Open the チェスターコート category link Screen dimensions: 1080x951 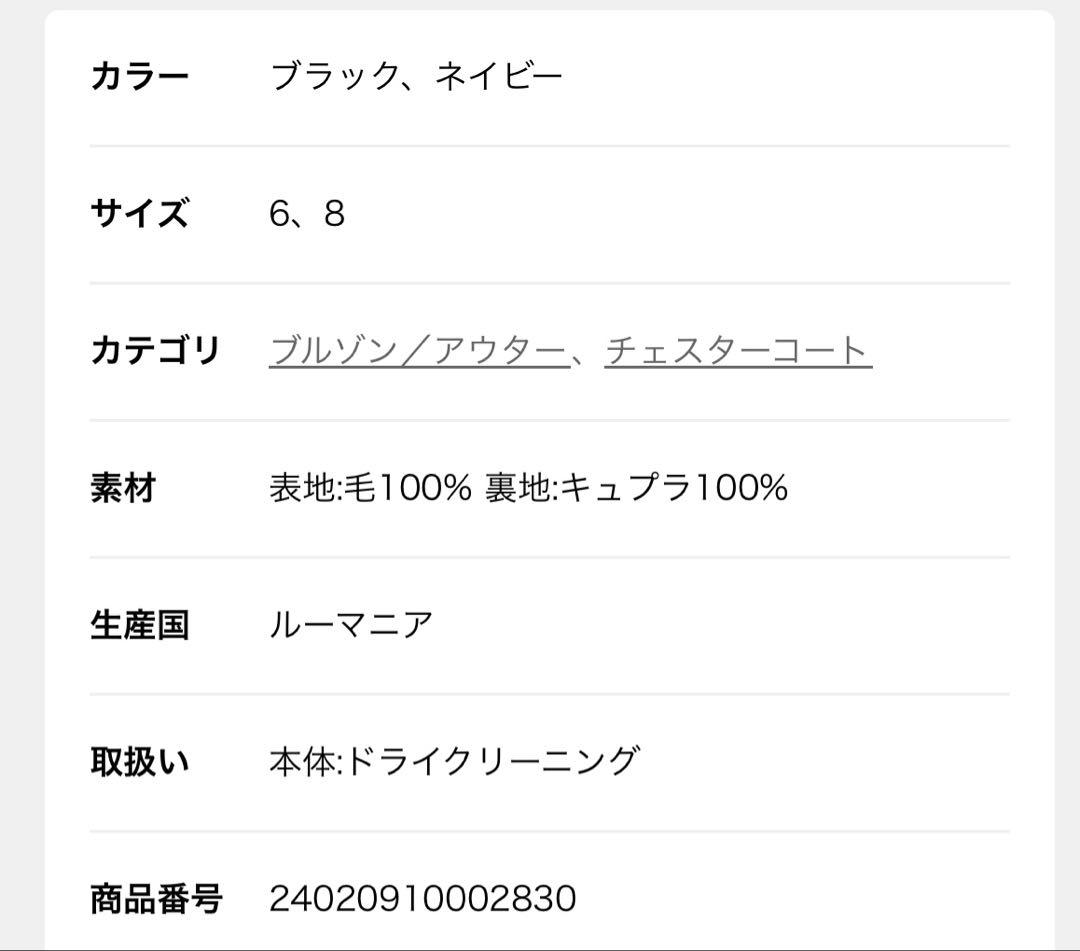[737, 348]
